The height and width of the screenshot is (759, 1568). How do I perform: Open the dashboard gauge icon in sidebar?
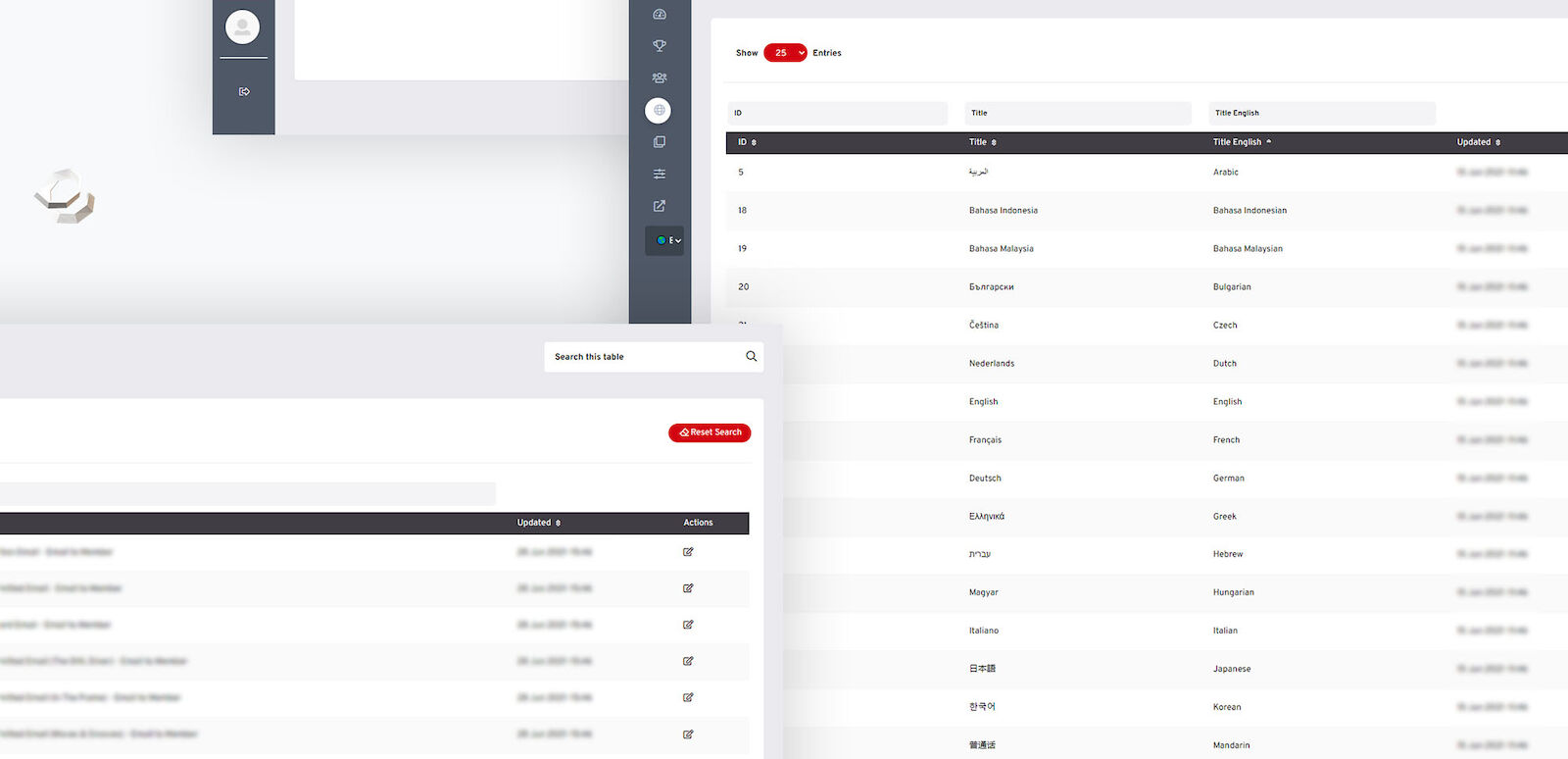point(660,15)
